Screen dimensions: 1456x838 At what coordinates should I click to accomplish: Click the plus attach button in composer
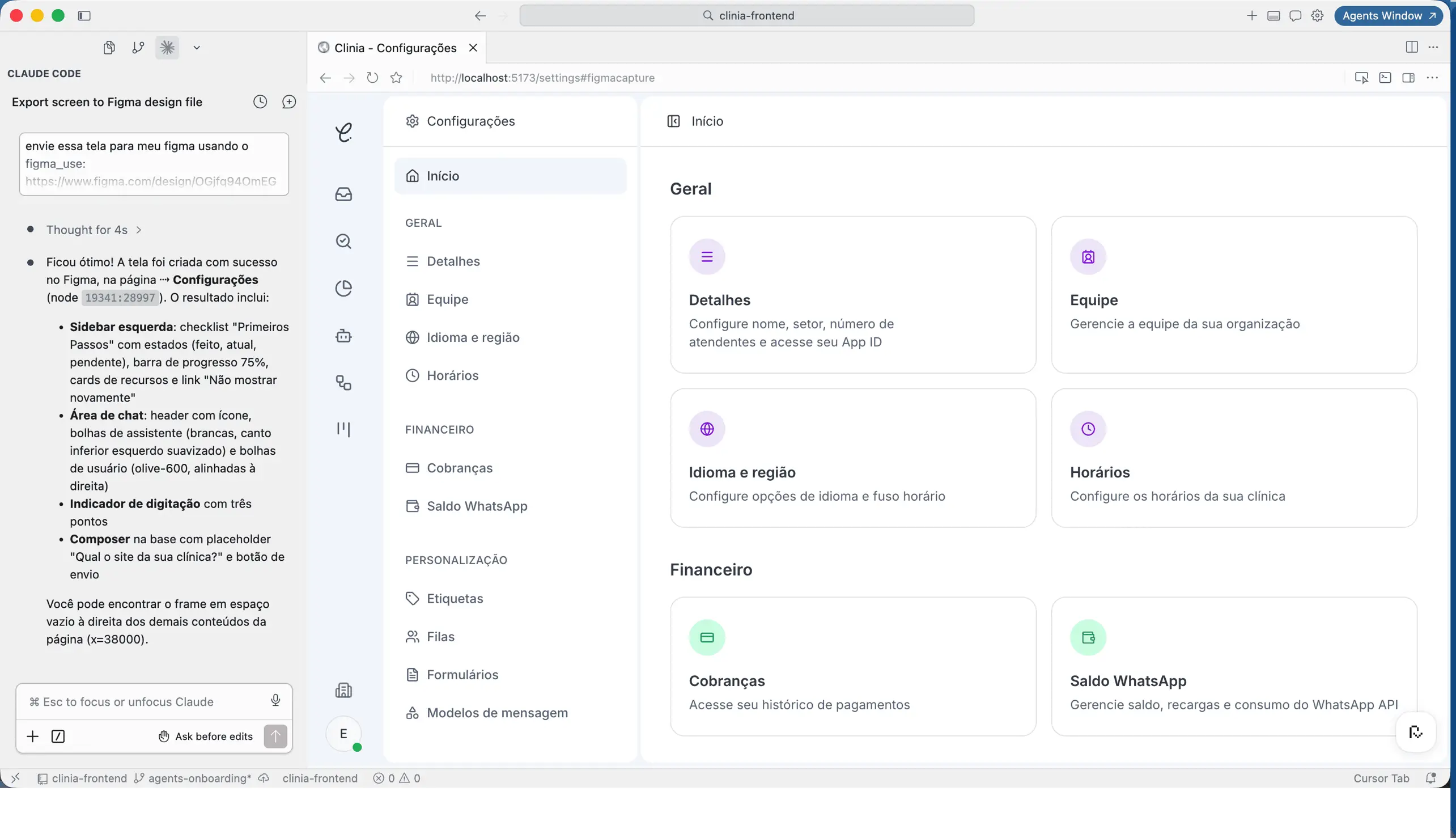coord(33,736)
